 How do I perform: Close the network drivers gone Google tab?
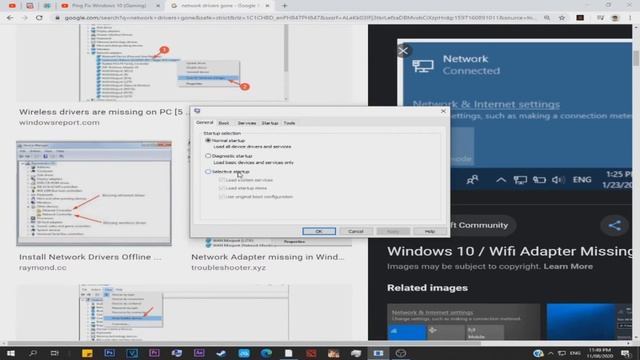[267, 6]
